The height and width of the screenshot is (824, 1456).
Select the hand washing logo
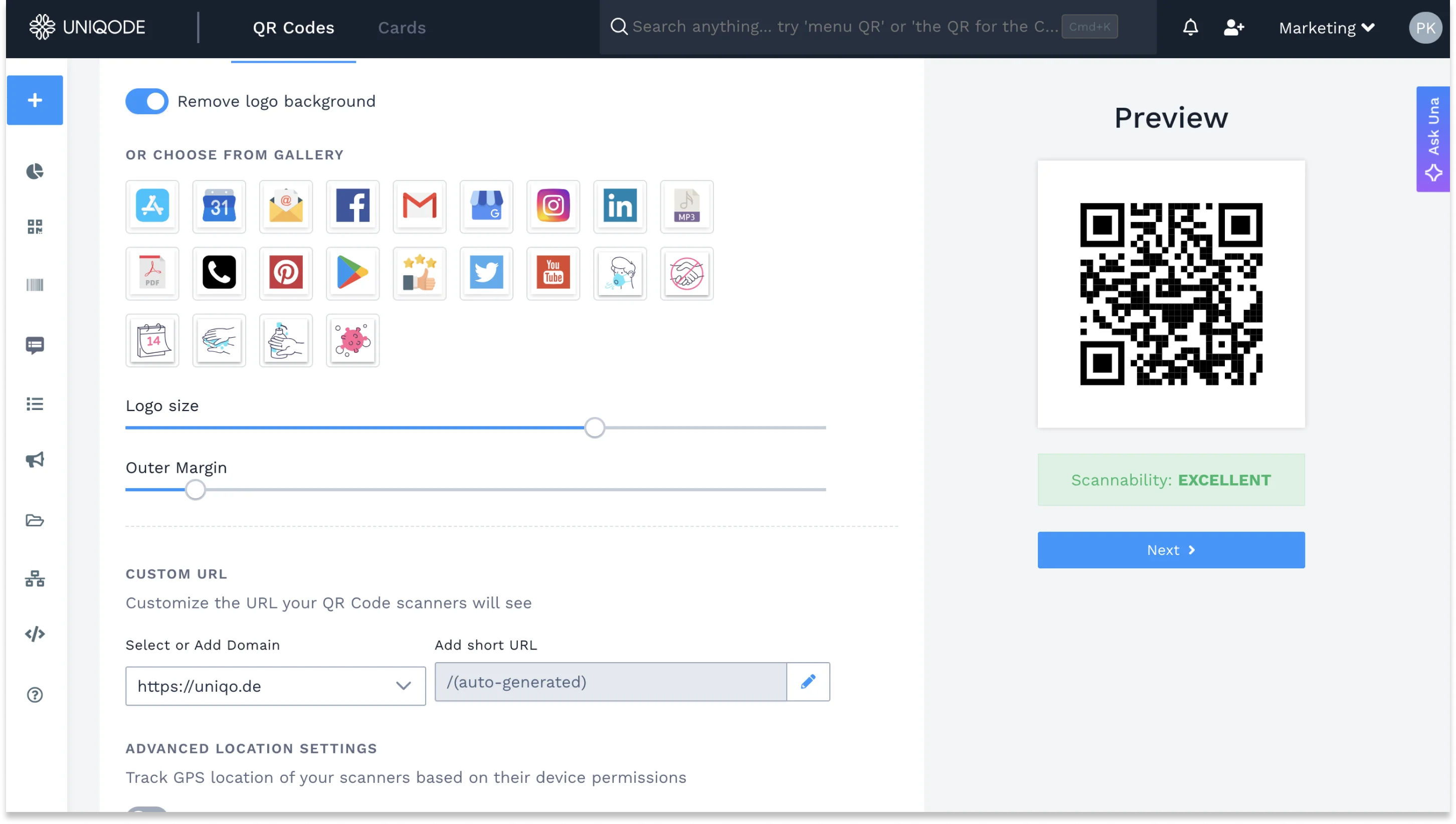(x=219, y=340)
